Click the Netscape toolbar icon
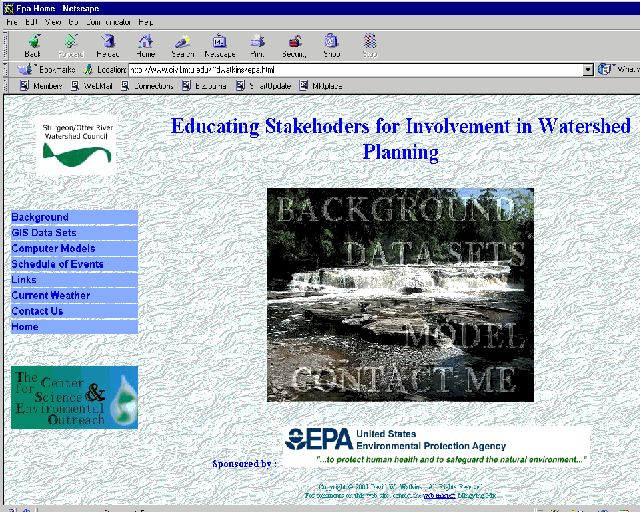This screenshot has height=512, width=640. [x=219, y=45]
